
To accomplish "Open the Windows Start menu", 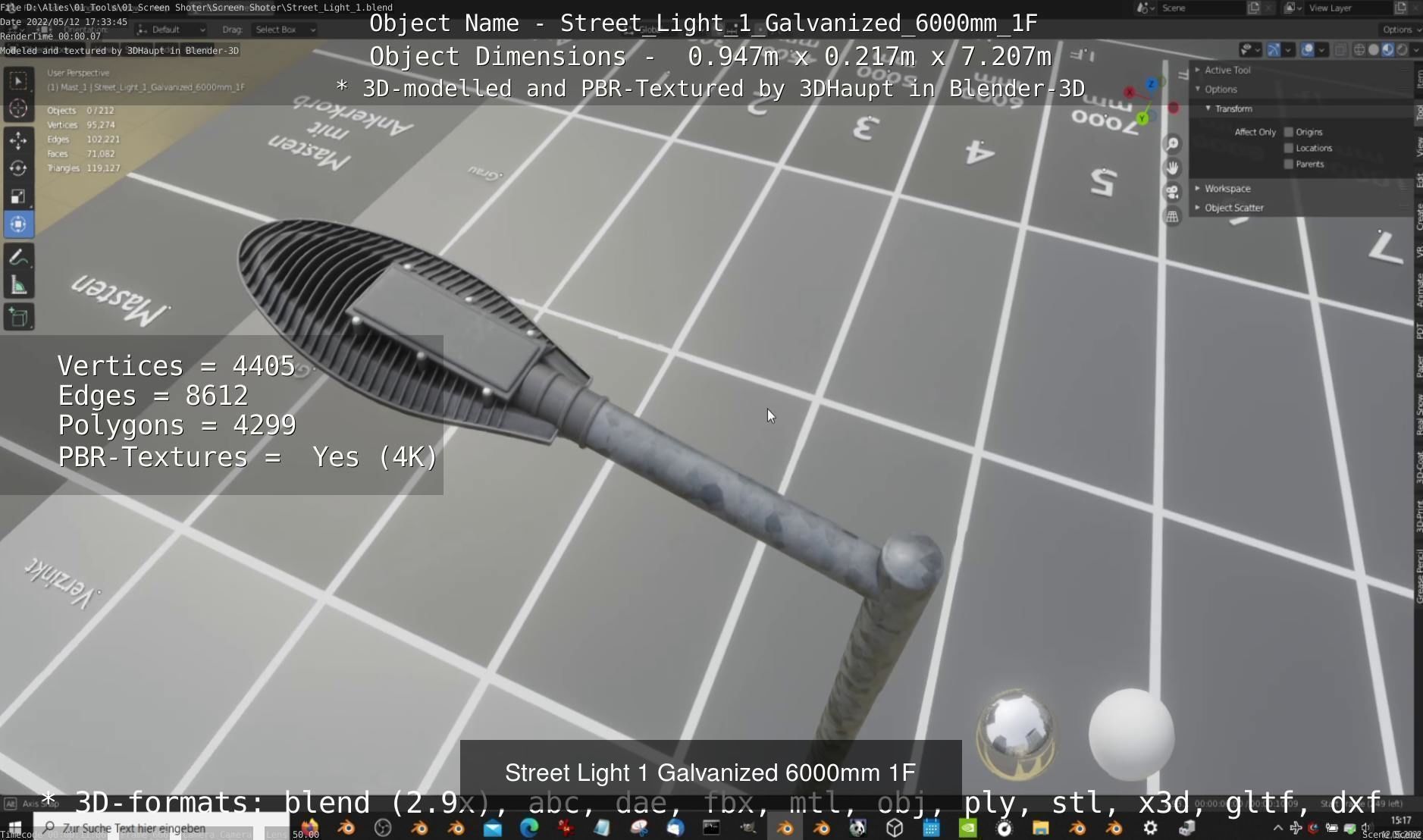I will pos(15,828).
